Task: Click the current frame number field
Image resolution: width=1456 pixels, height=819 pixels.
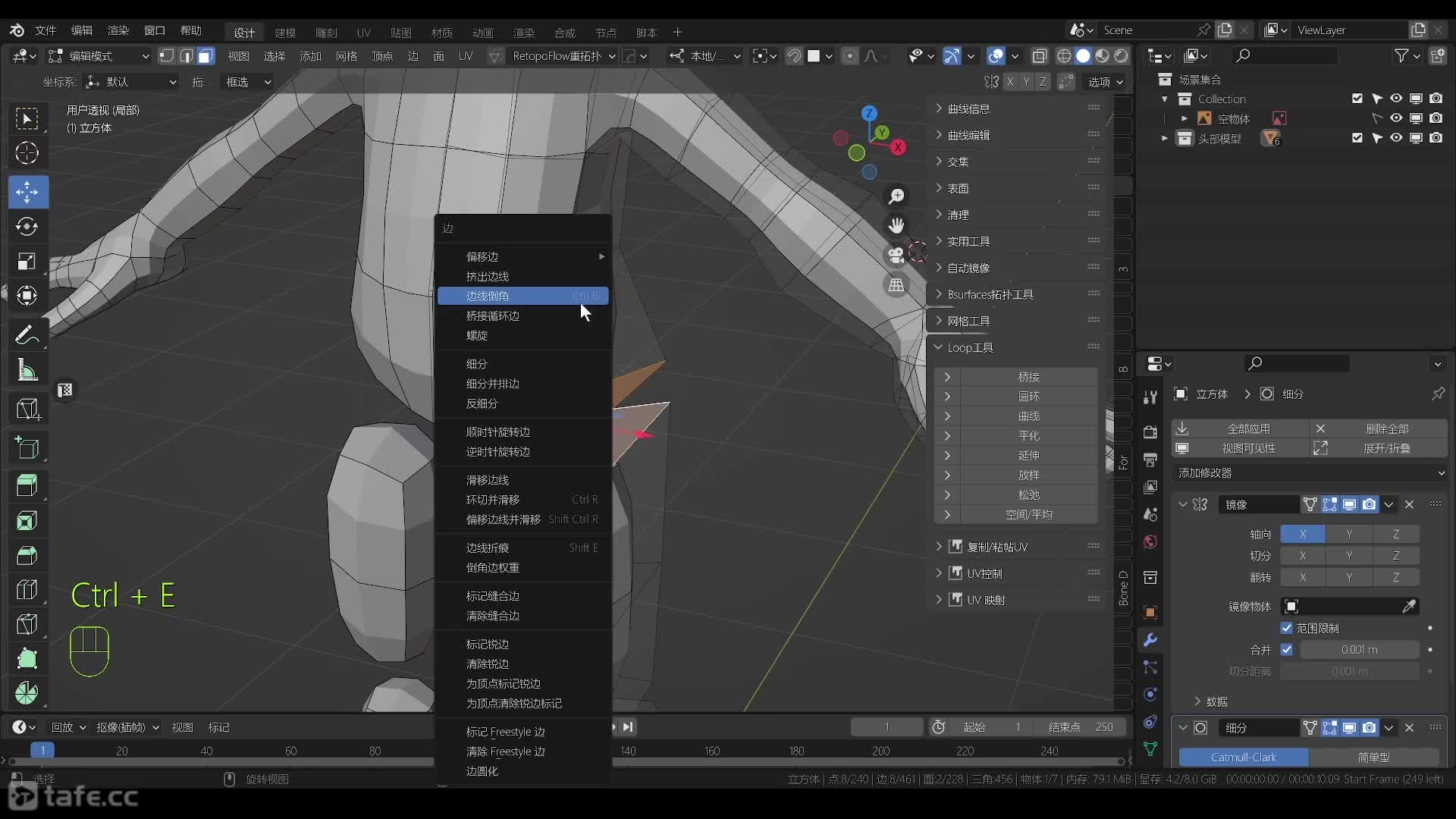Action: click(x=886, y=726)
